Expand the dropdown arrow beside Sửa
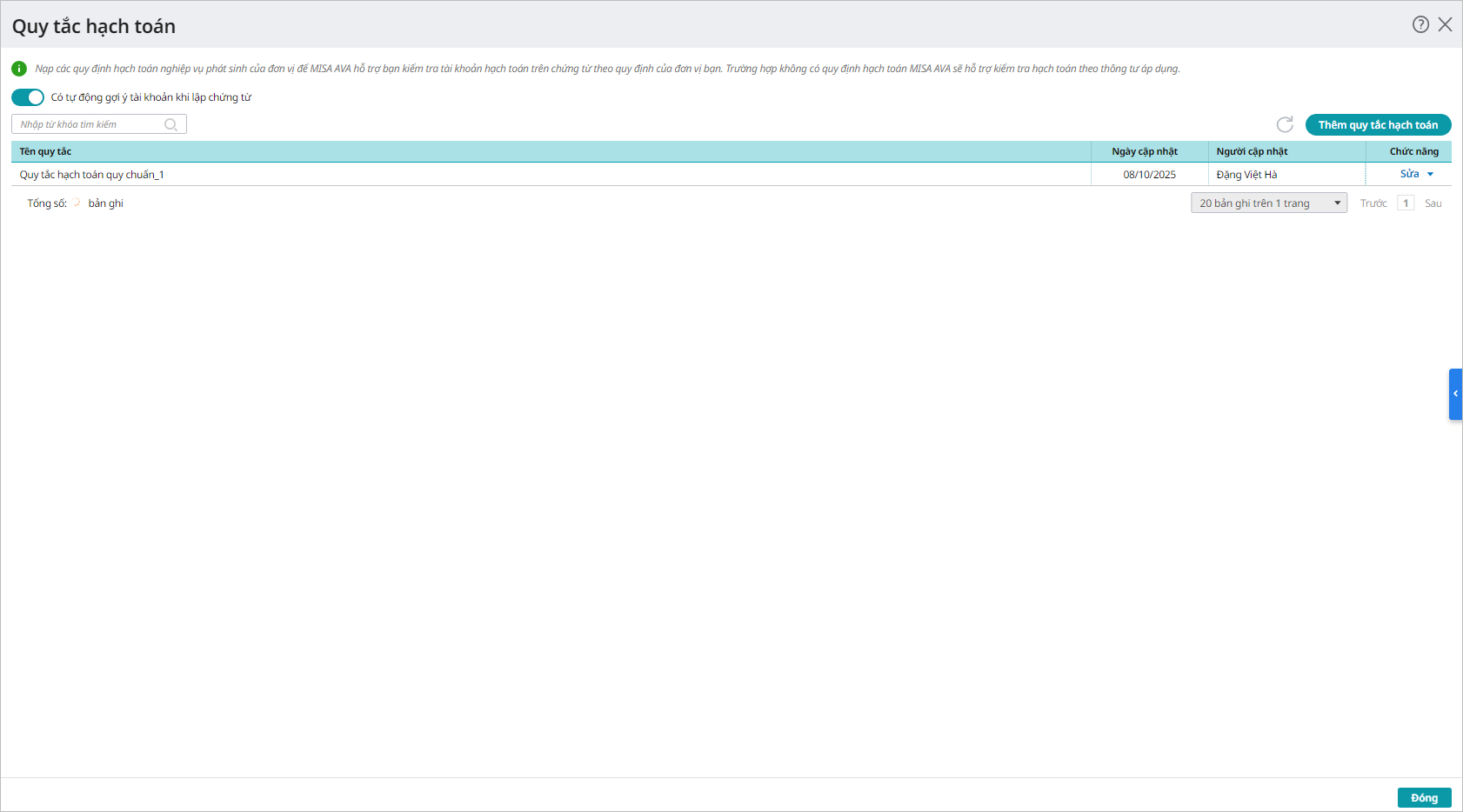 pos(1430,175)
